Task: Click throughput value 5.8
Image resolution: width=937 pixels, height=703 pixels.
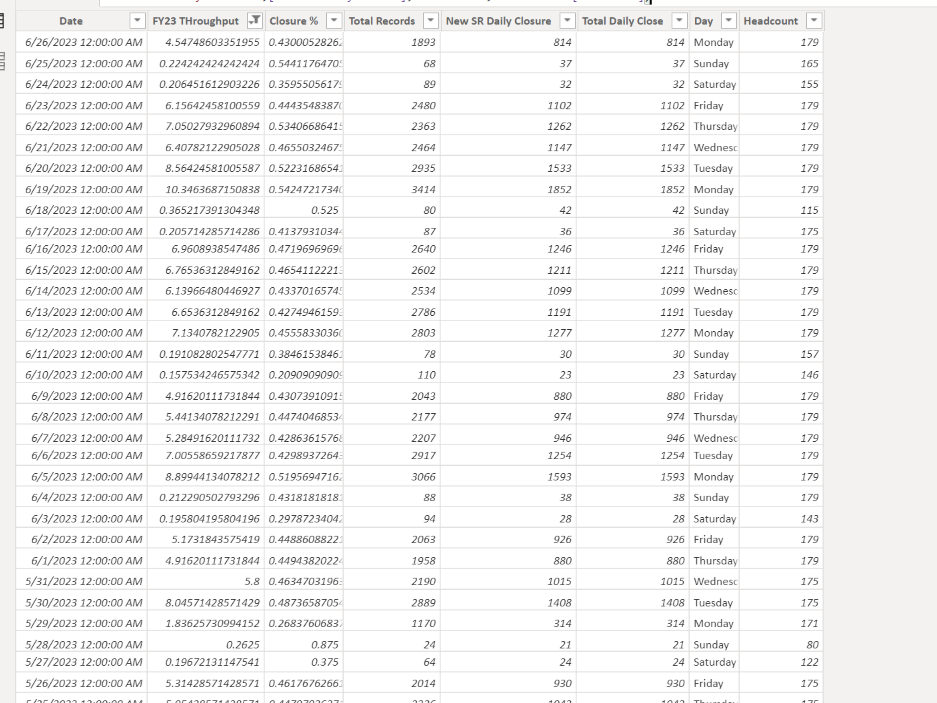Action: click(252, 582)
